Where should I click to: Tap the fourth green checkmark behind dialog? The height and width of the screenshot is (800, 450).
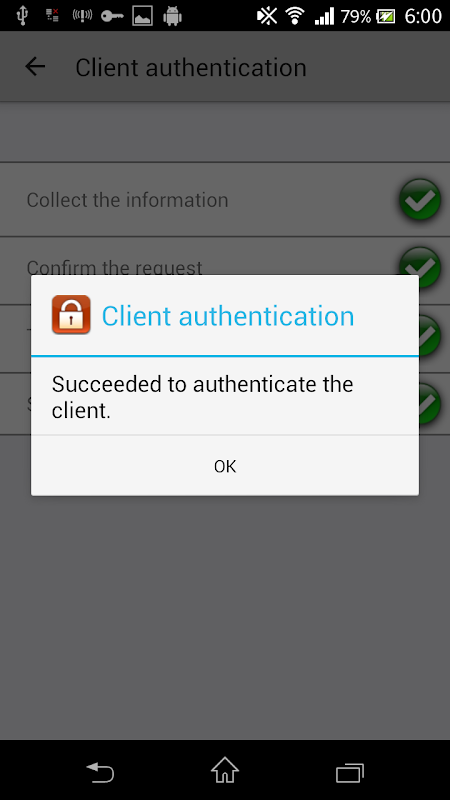point(430,404)
